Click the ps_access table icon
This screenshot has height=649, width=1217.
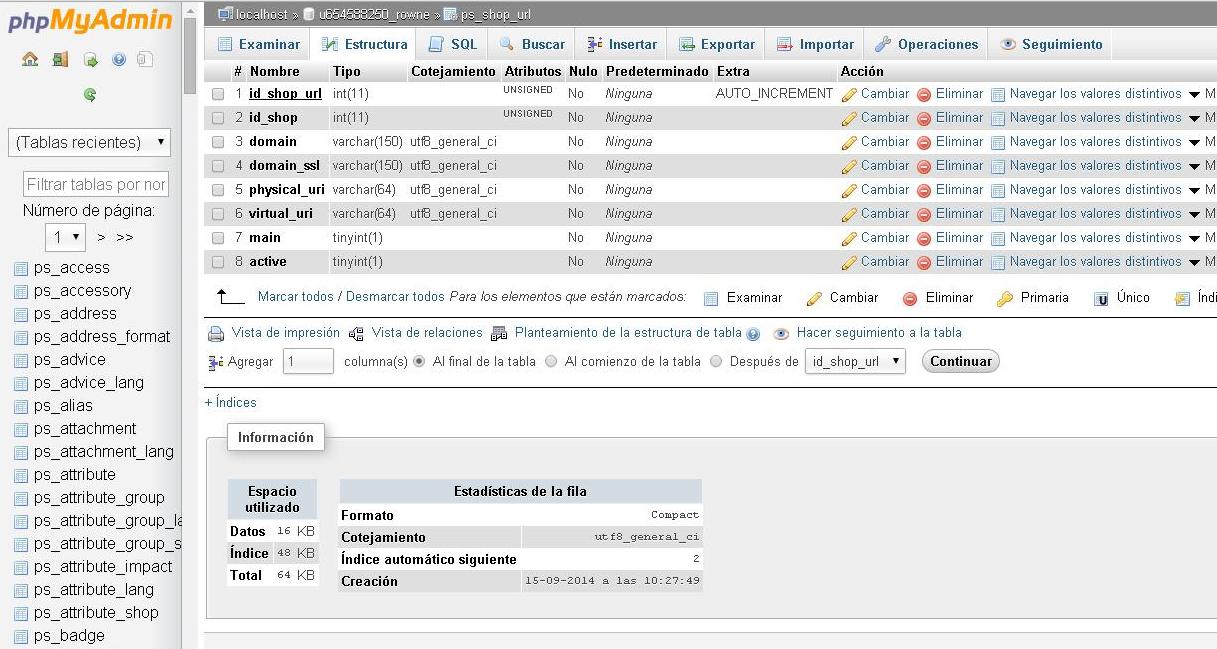21,268
